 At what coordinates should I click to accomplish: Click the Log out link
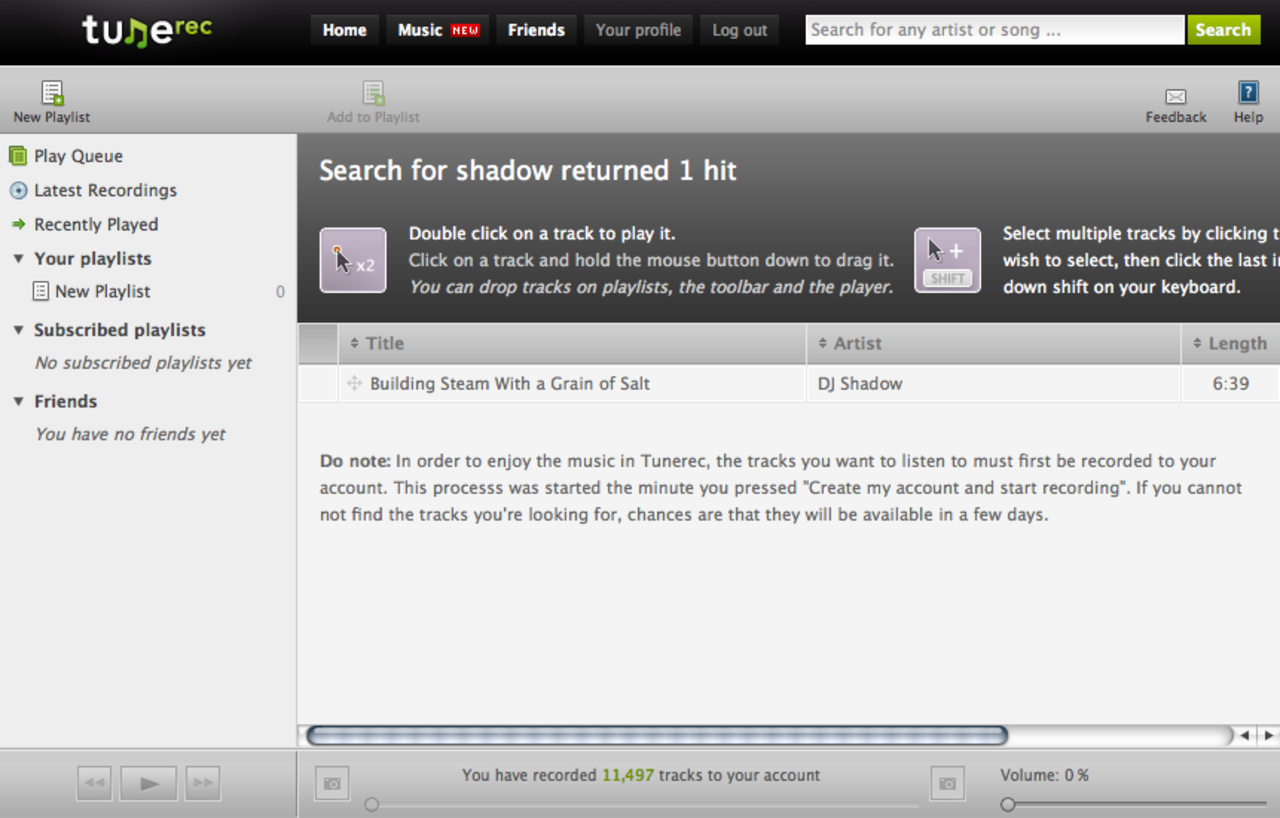739,30
